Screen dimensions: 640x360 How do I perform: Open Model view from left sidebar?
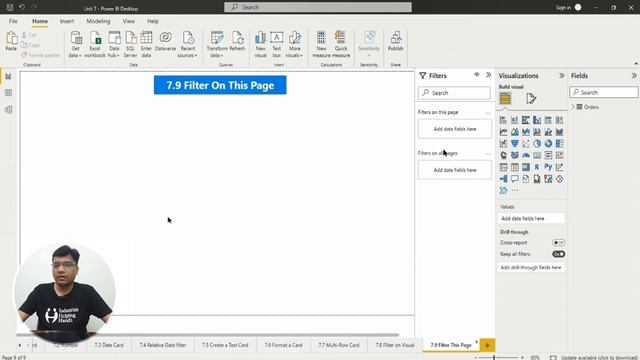[x=8, y=109]
